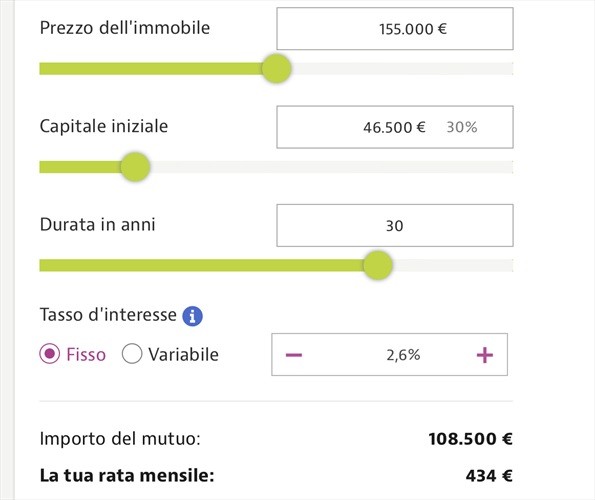Decrease interest rate with minus icon

click(x=294, y=355)
